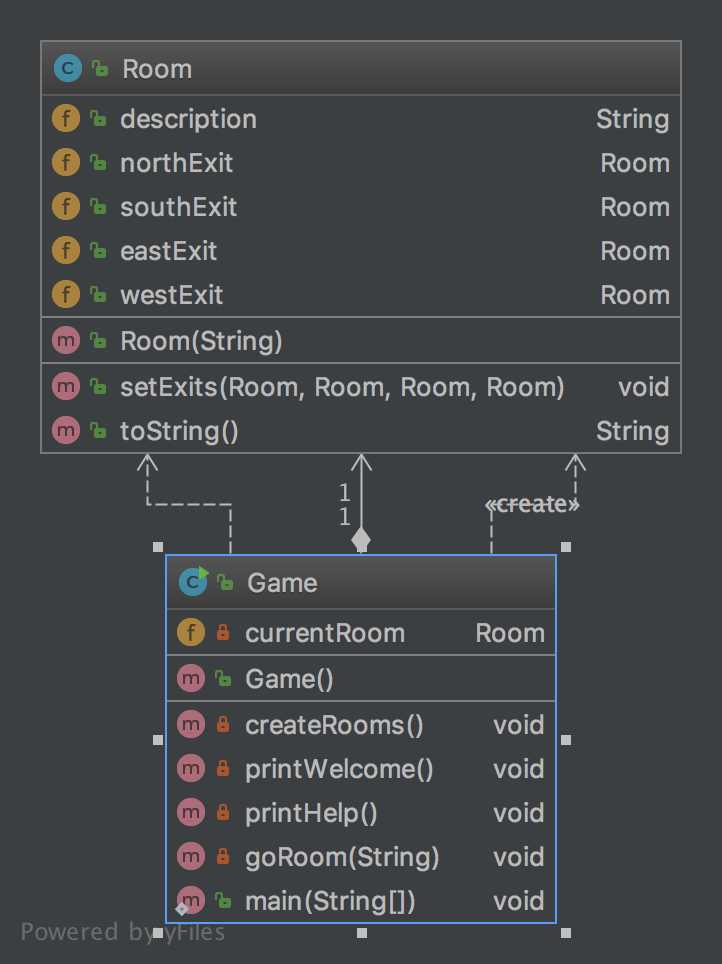The height and width of the screenshot is (964, 722).
Task: Click the constructor icon beside Room(String)
Action: pos(65,342)
